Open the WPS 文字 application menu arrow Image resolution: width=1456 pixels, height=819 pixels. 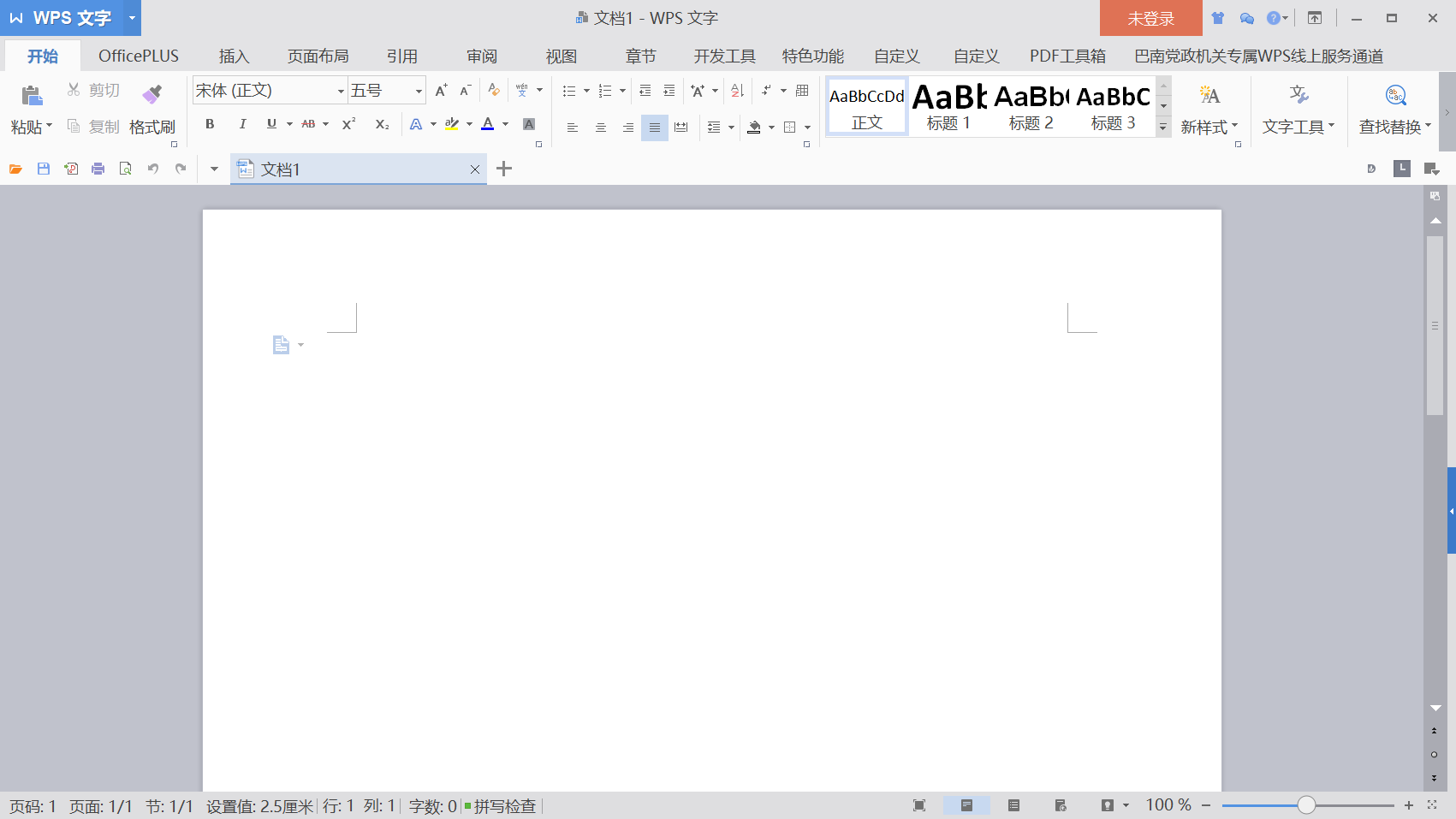[x=132, y=18]
